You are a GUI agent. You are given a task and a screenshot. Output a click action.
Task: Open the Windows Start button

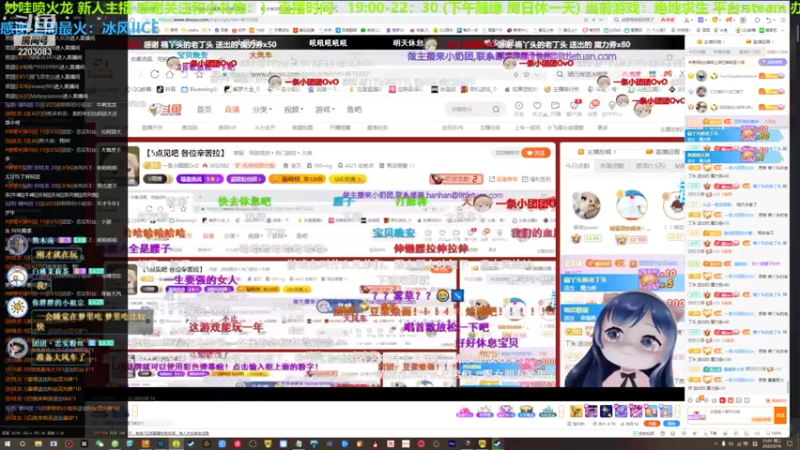tap(7, 444)
